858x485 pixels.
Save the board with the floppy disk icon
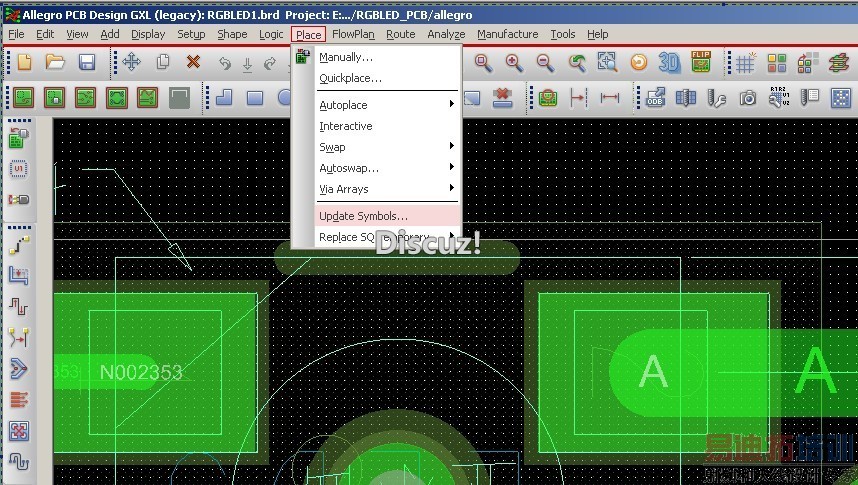coord(87,62)
